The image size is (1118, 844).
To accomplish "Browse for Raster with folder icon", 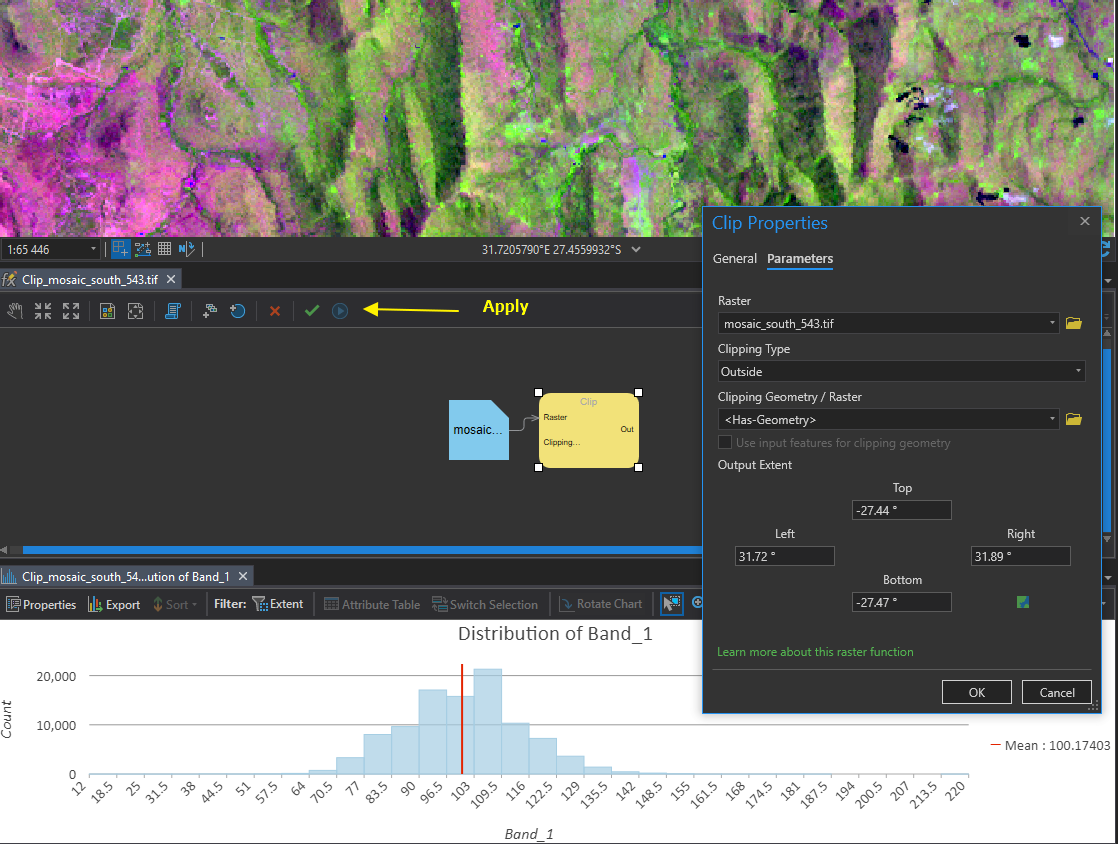I will (1074, 323).
